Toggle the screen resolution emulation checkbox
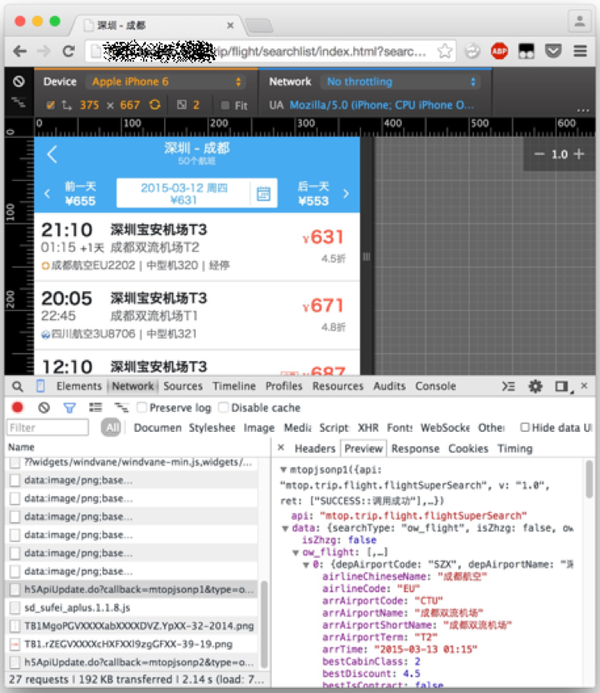Image resolution: width=600 pixels, height=693 pixels. coord(50,105)
